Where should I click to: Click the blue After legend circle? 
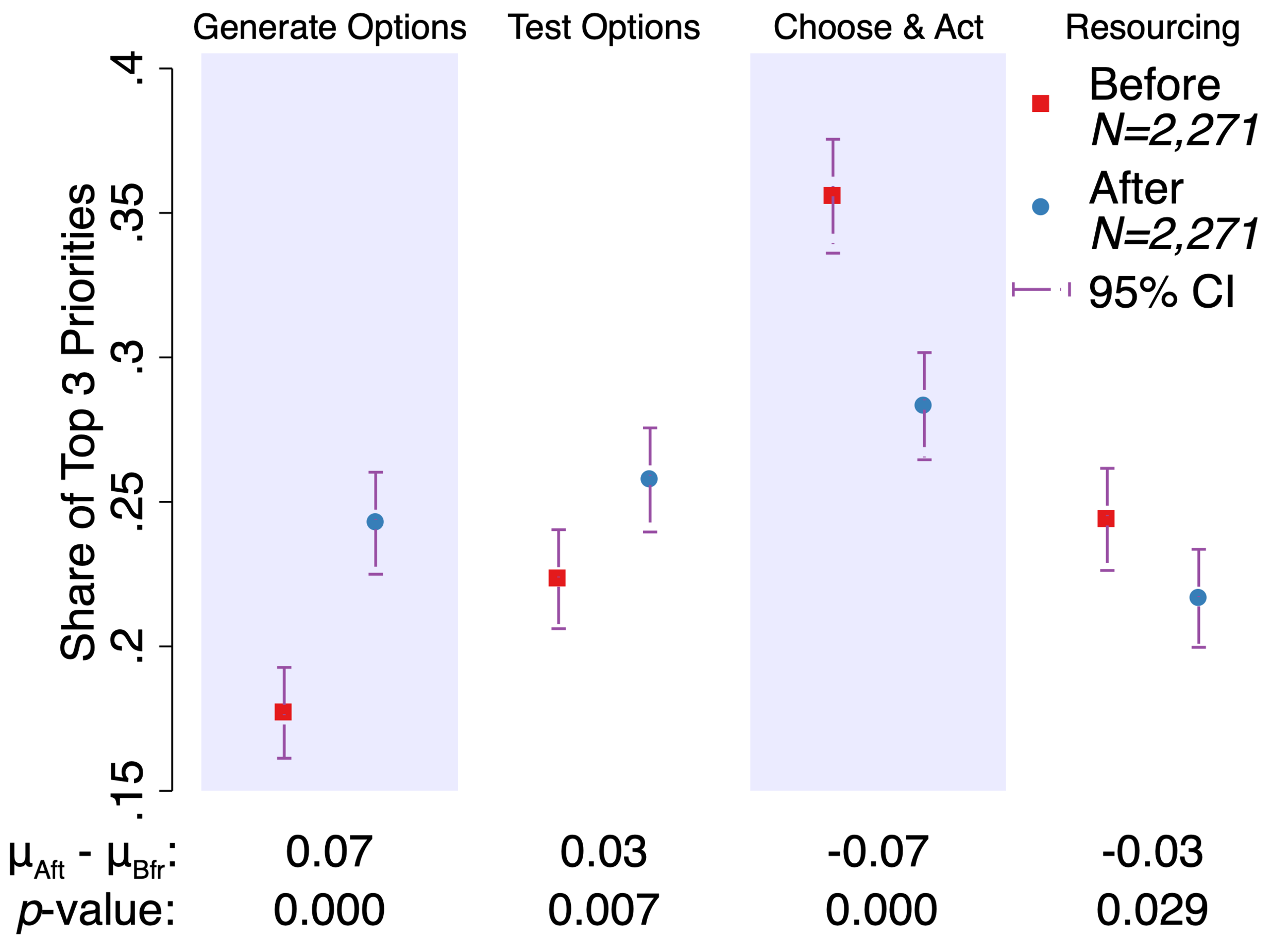[1040, 207]
